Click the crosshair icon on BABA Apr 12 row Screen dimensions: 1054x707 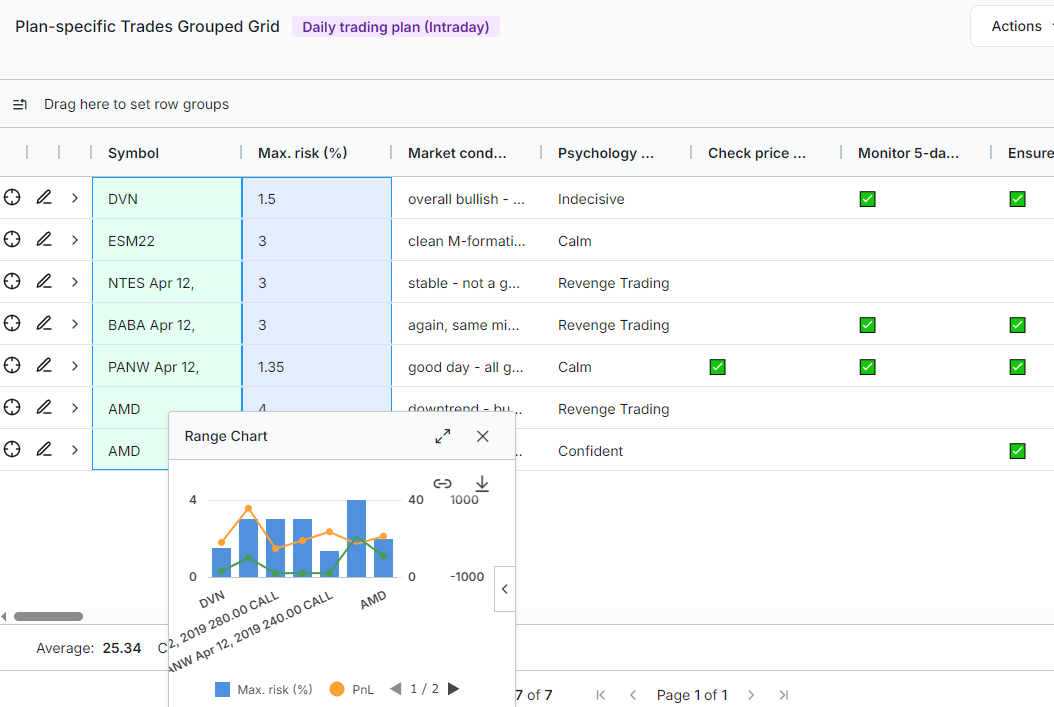click(12, 324)
